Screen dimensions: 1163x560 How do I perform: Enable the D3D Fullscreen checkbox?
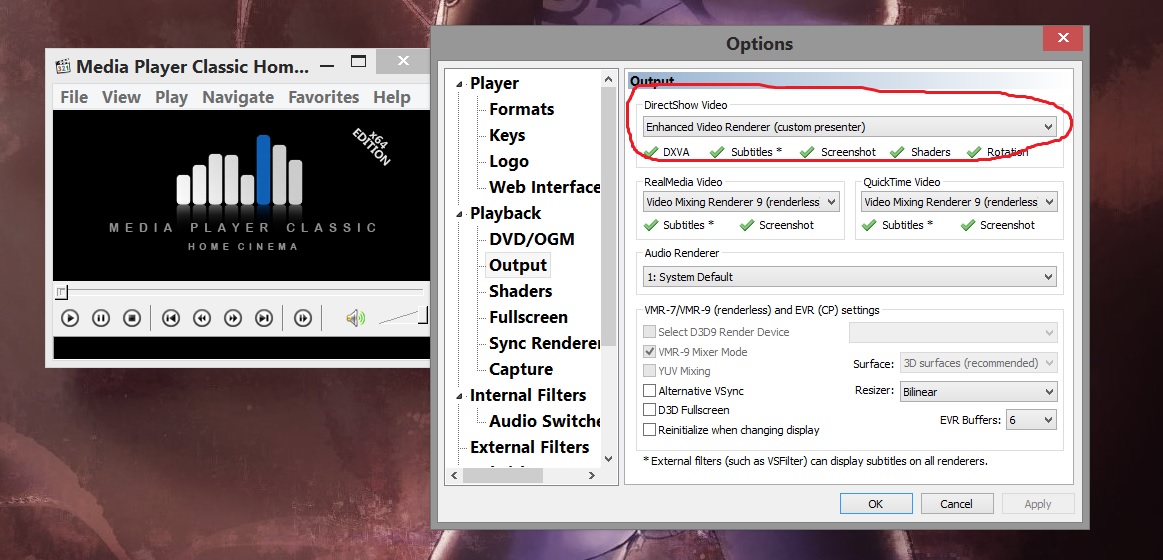650,410
